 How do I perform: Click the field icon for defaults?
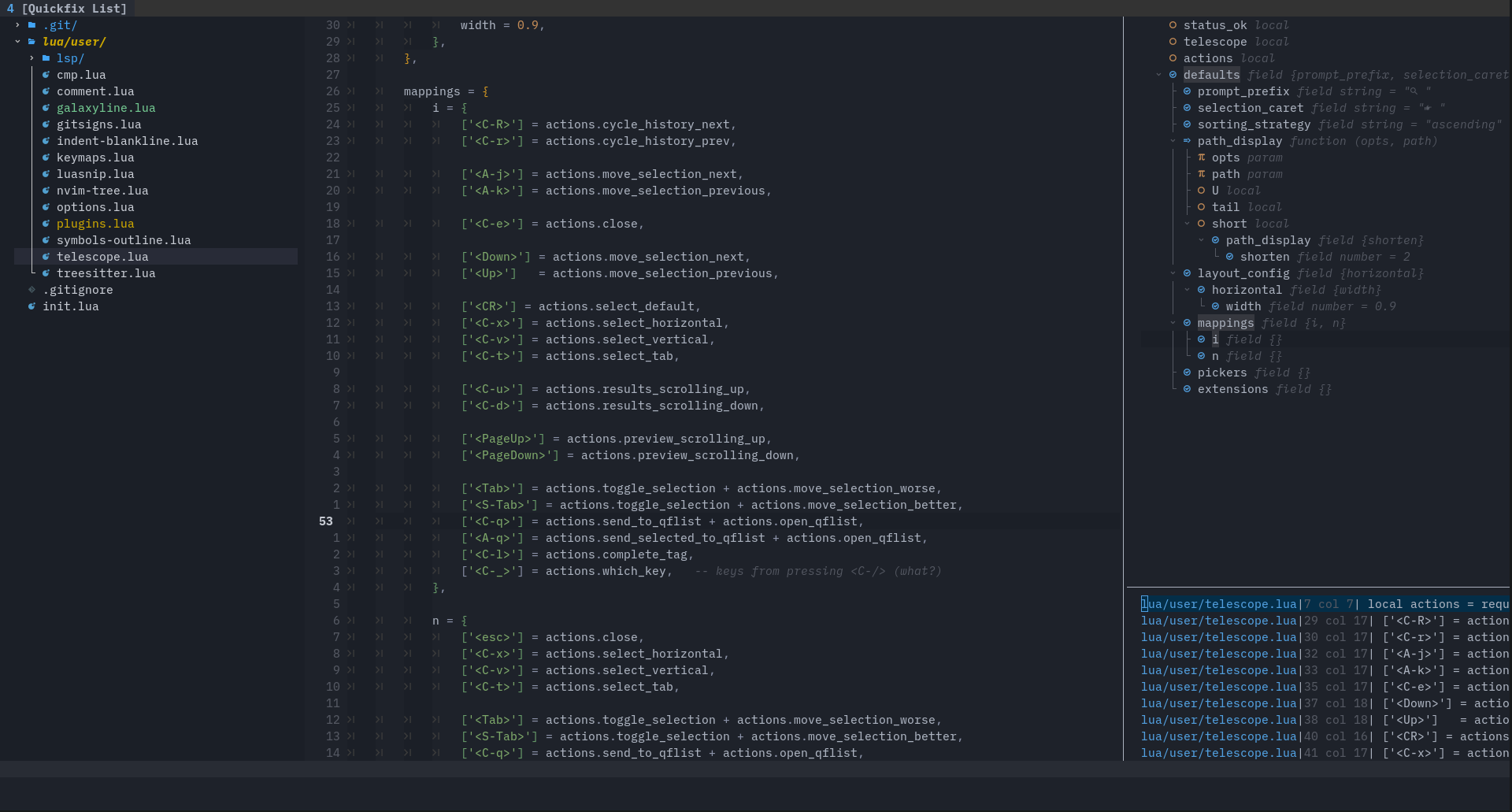[x=1173, y=75]
